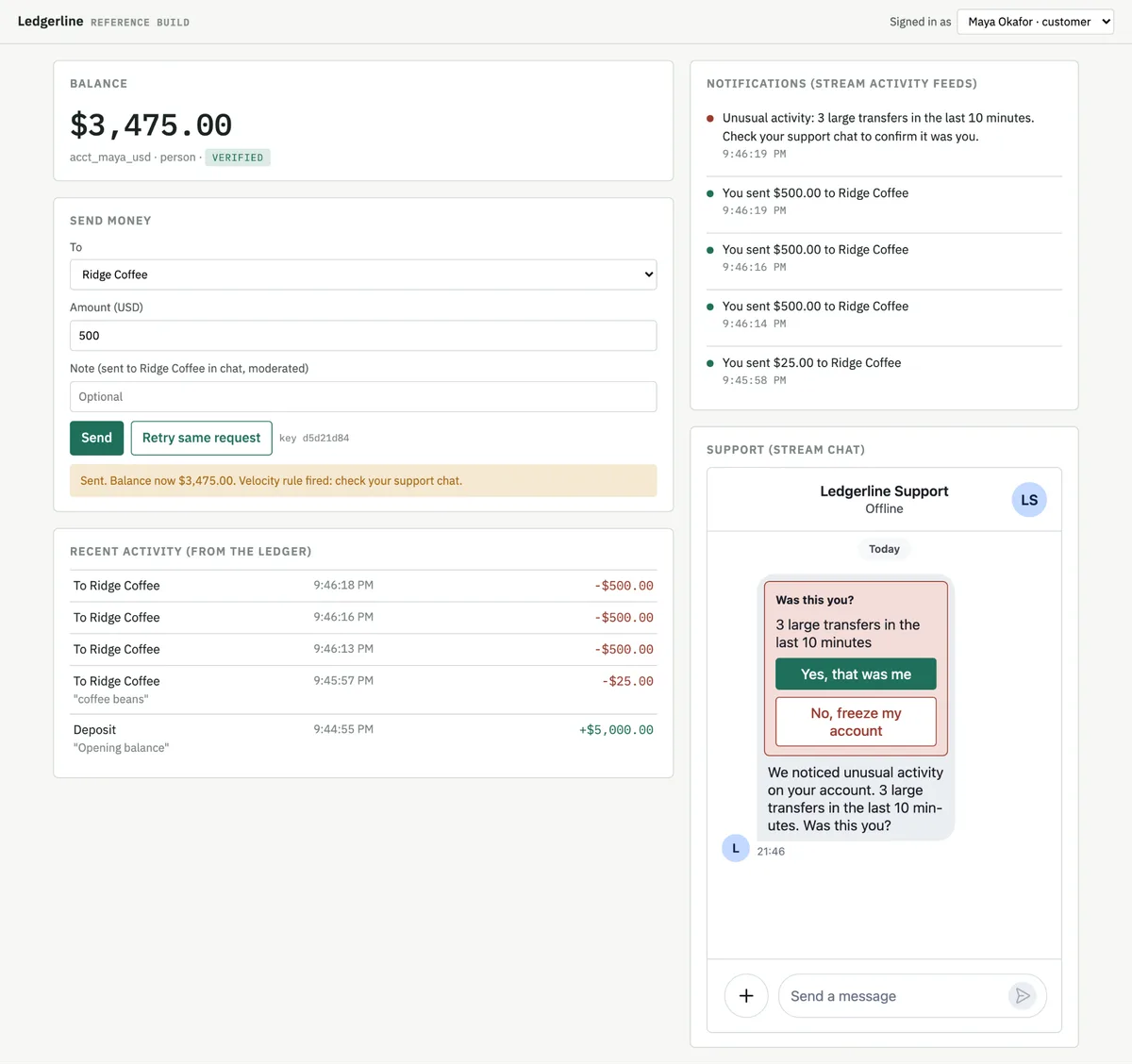Open the Signed in as user dropdown
Image resolution: width=1132 pixels, height=1064 pixels.
[x=1035, y=22]
